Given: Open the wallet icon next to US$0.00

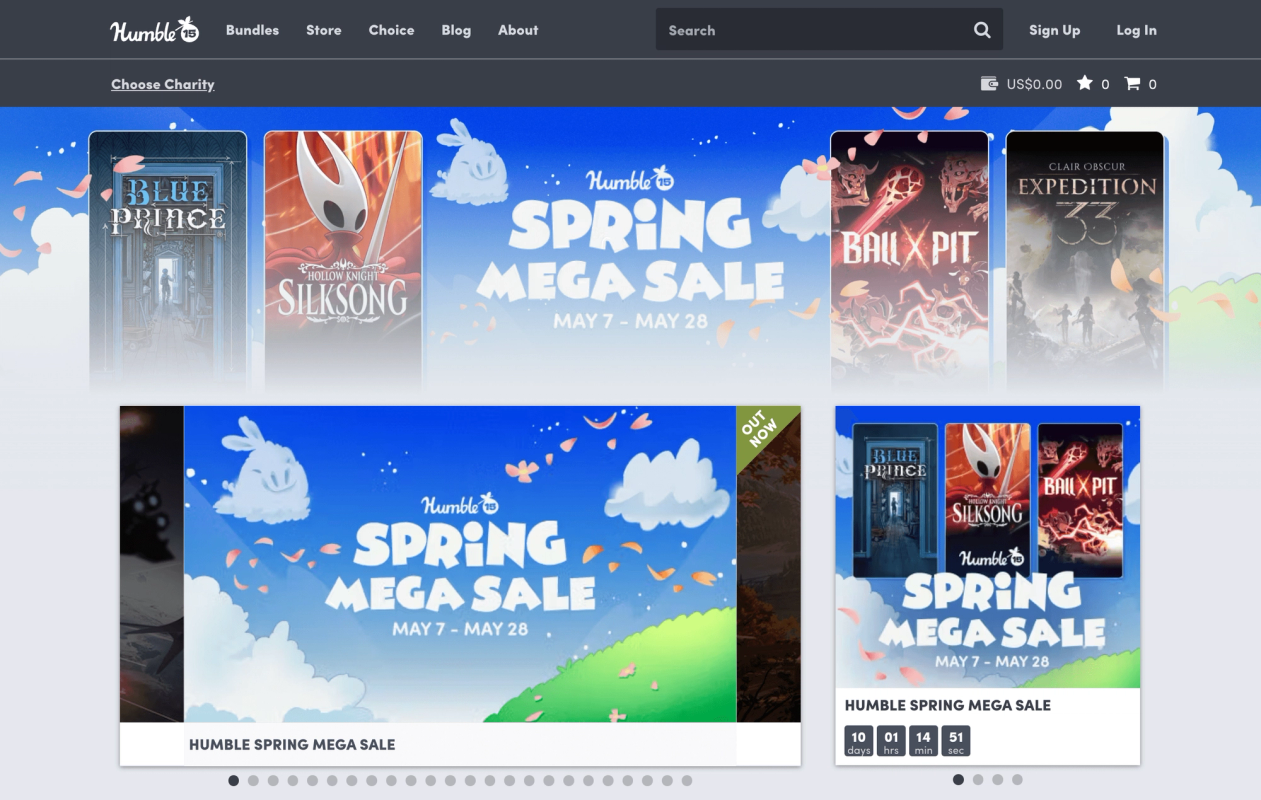Looking at the screenshot, I should (989, 84).
